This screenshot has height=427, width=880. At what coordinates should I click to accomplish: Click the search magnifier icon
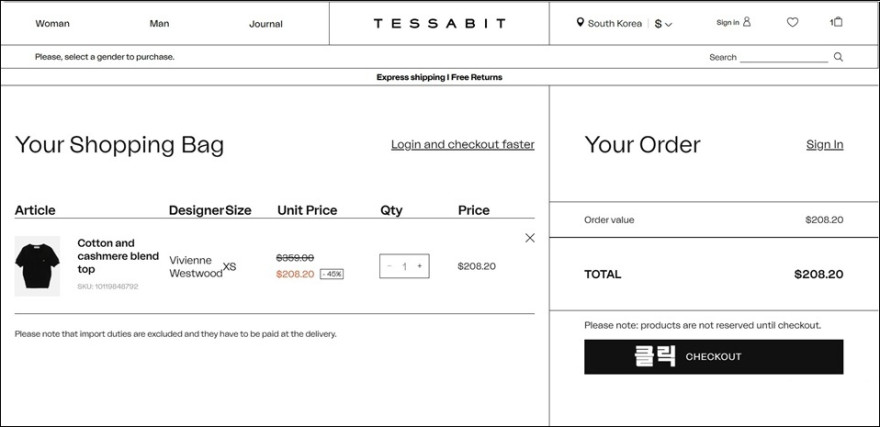coord(838,57)
